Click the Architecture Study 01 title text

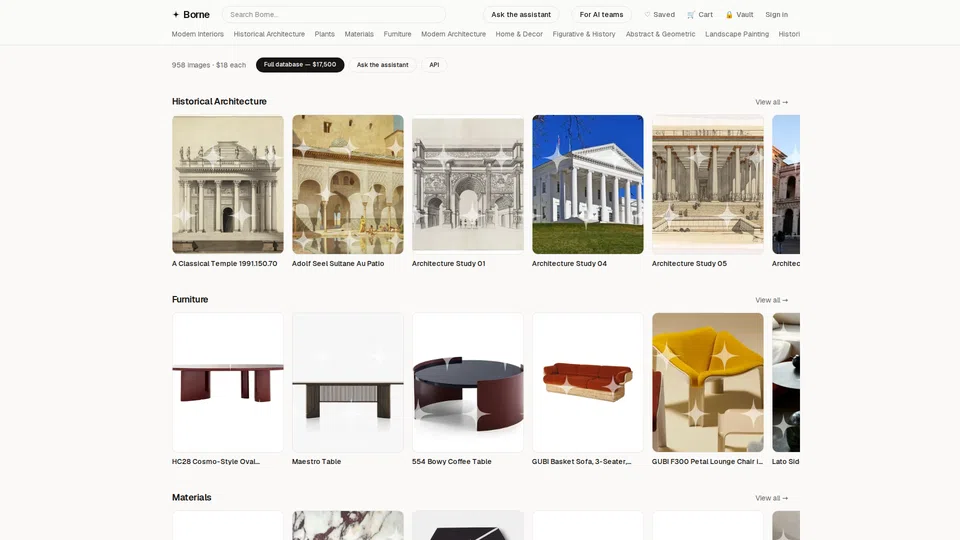tap(449, 264)
